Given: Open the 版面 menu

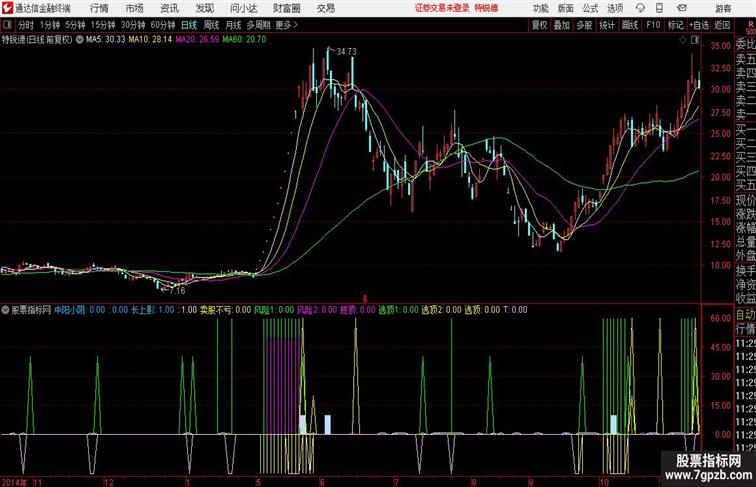Looking at the screenshot, I should pyautogui.click(x=566, y=8).
